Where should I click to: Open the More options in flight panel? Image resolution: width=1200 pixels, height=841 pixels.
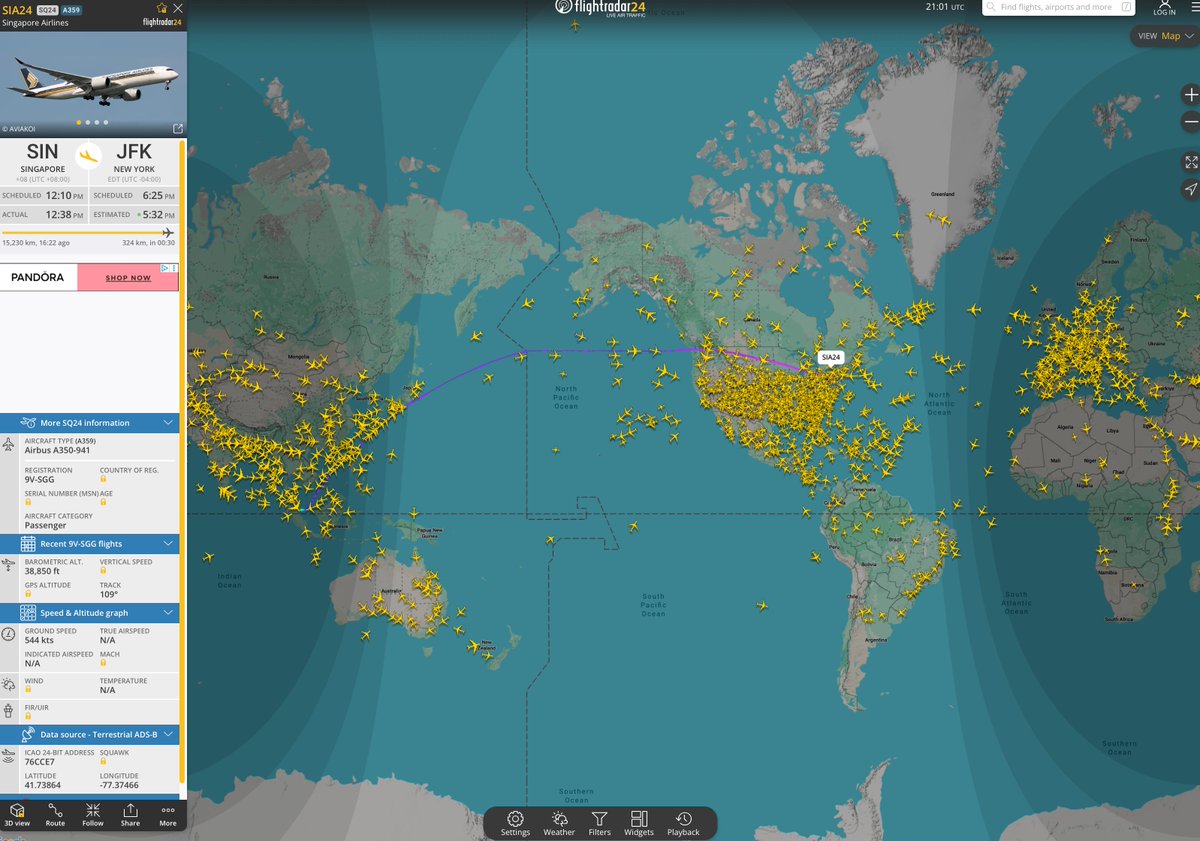[168, 814]
